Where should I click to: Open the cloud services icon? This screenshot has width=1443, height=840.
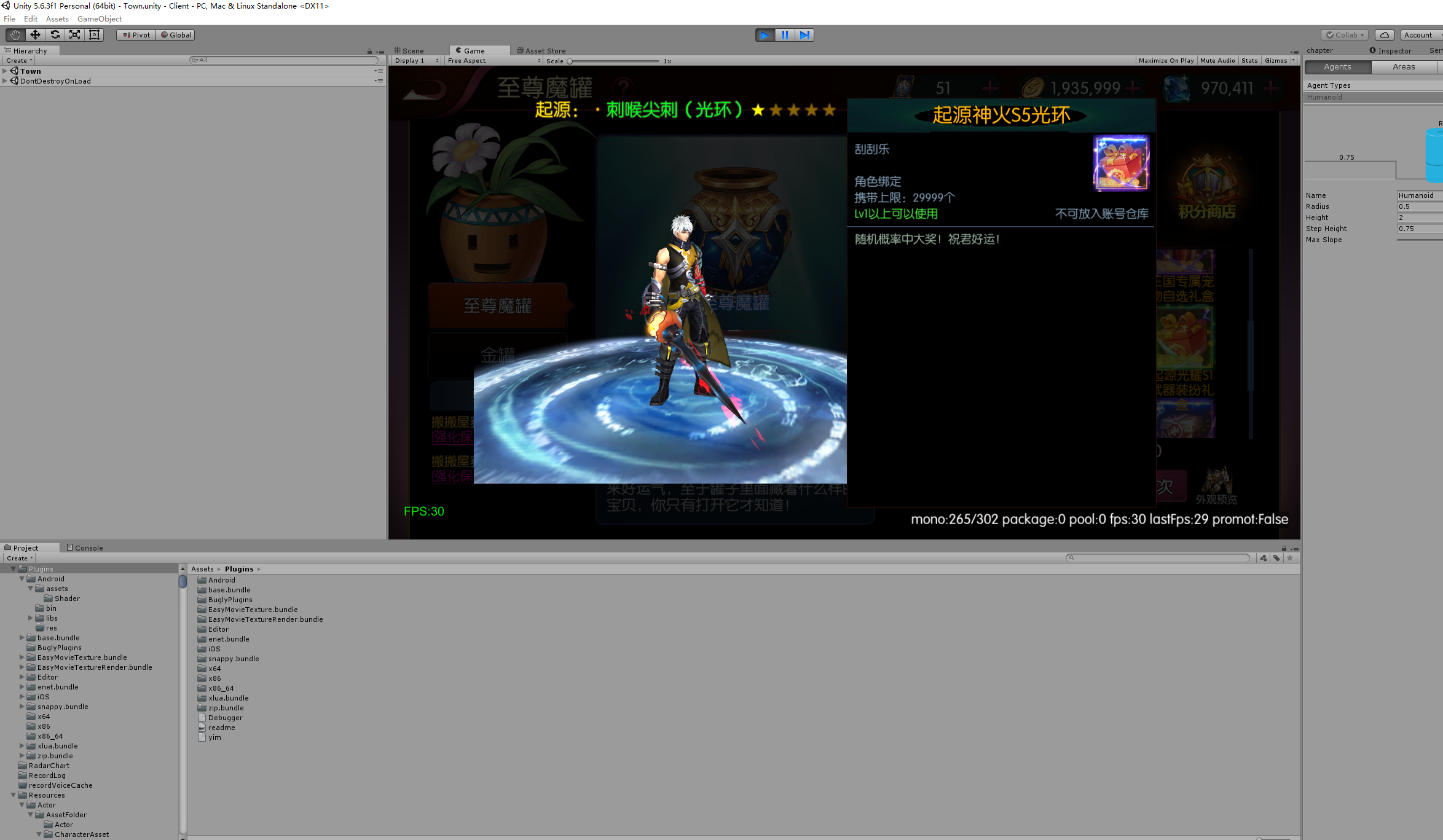[1384, 35]
